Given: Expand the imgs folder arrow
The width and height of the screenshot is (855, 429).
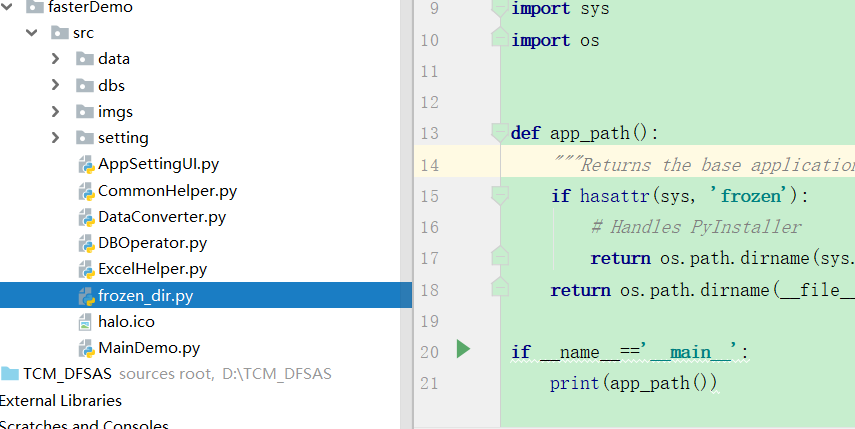Looking at the screenshot, I should point(56,111).
